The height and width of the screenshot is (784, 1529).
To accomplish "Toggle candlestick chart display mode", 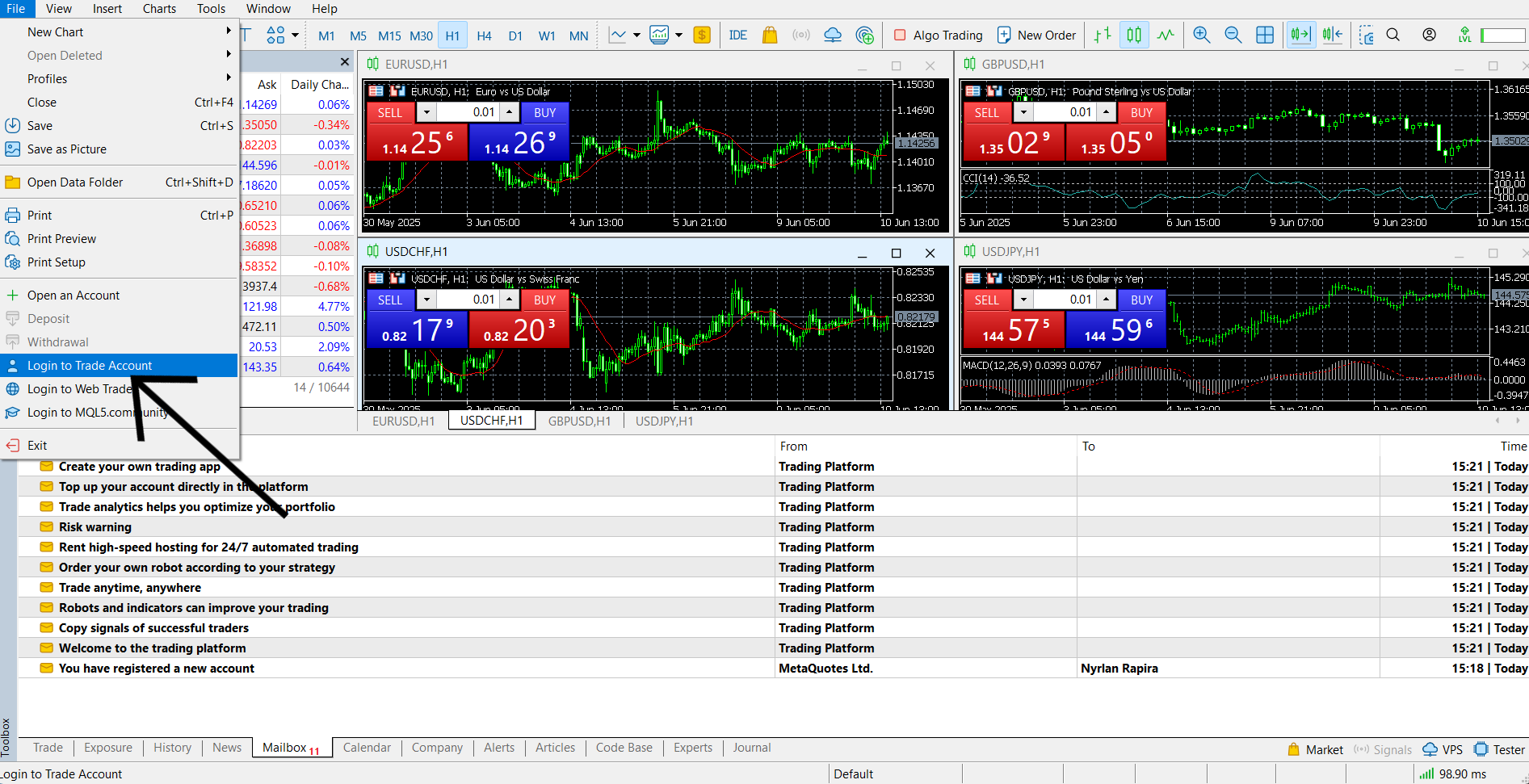I will (1134, 35).
